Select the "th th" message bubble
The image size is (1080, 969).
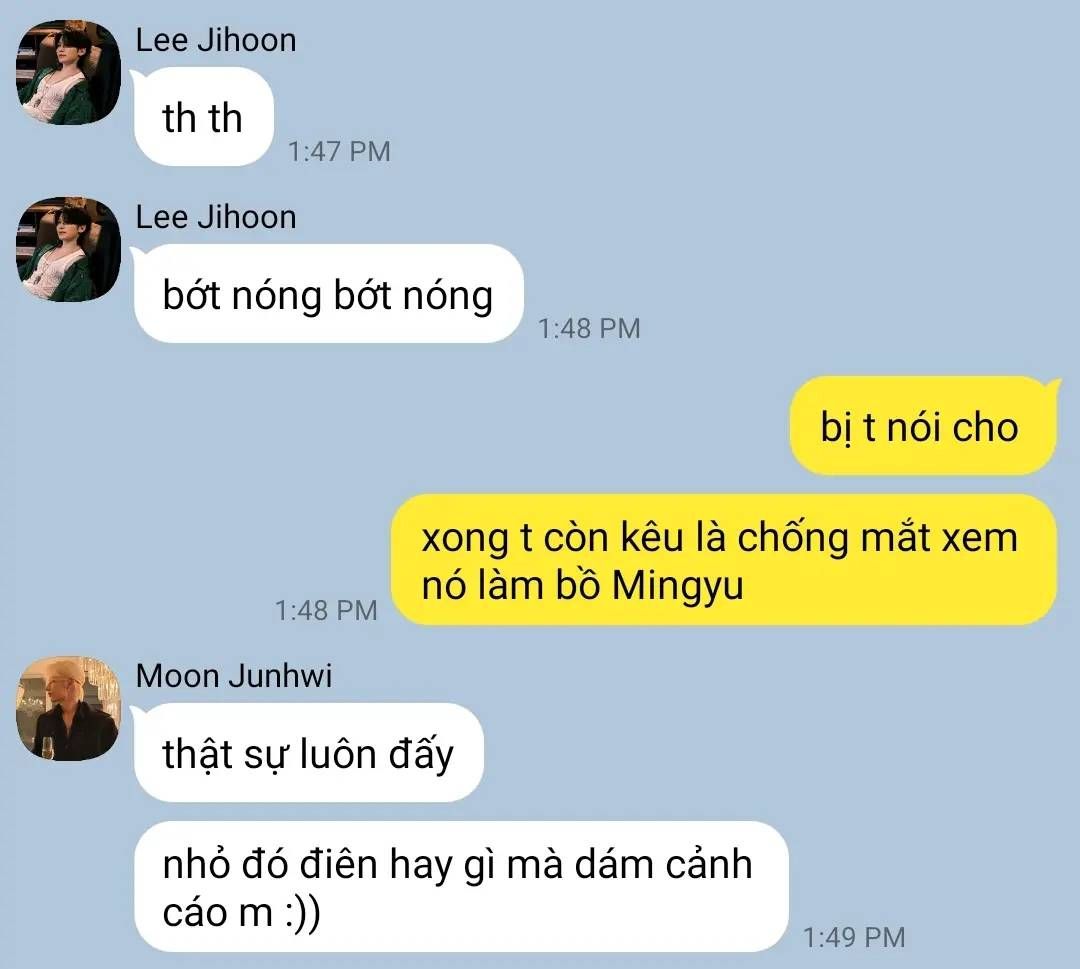click(x=203, y=117)
